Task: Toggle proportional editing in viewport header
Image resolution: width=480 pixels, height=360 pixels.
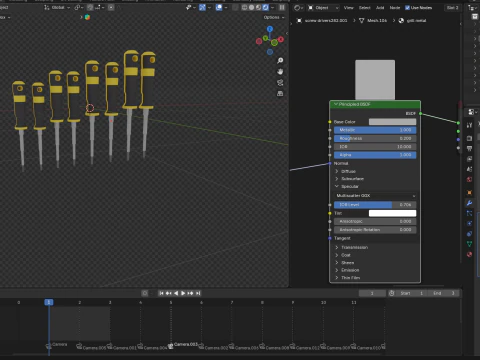Action: [x=111, y=7]
